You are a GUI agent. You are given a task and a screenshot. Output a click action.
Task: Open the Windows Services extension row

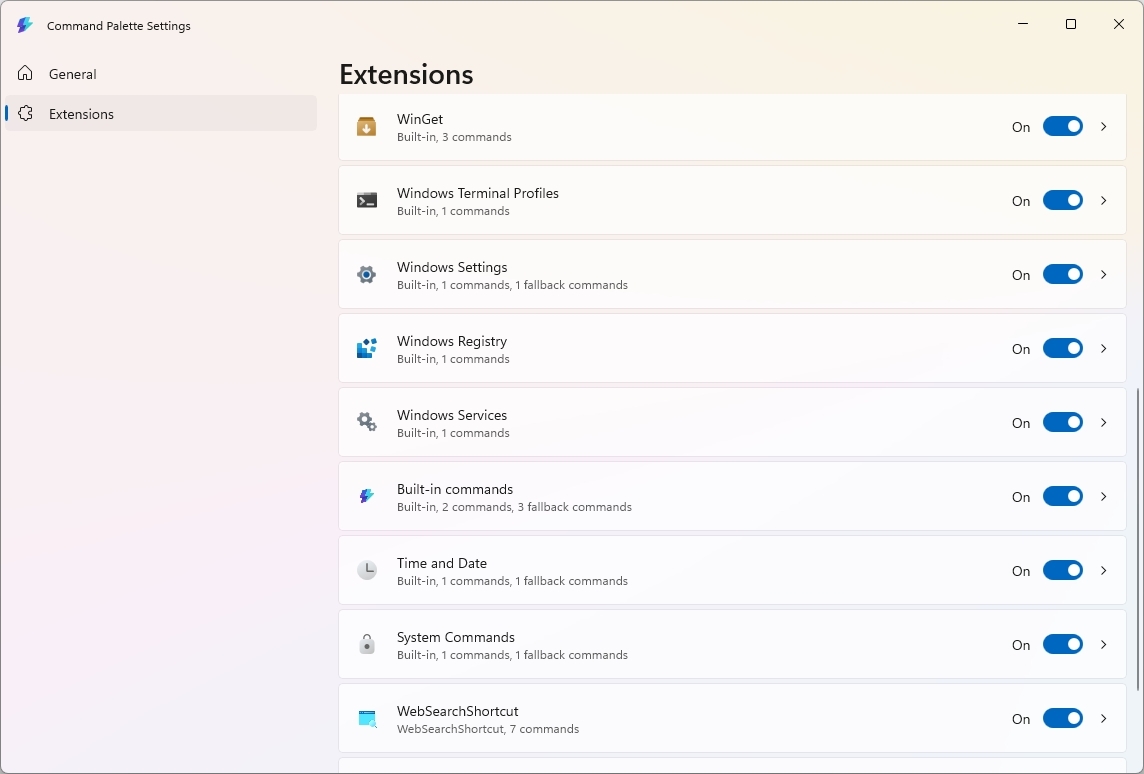[700, 422]
